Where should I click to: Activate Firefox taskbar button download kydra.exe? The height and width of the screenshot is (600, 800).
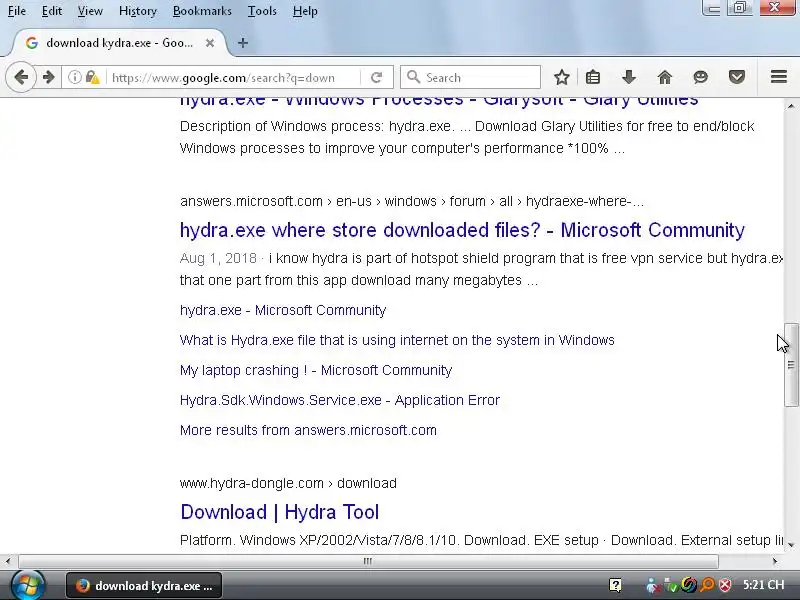[144, 586]
